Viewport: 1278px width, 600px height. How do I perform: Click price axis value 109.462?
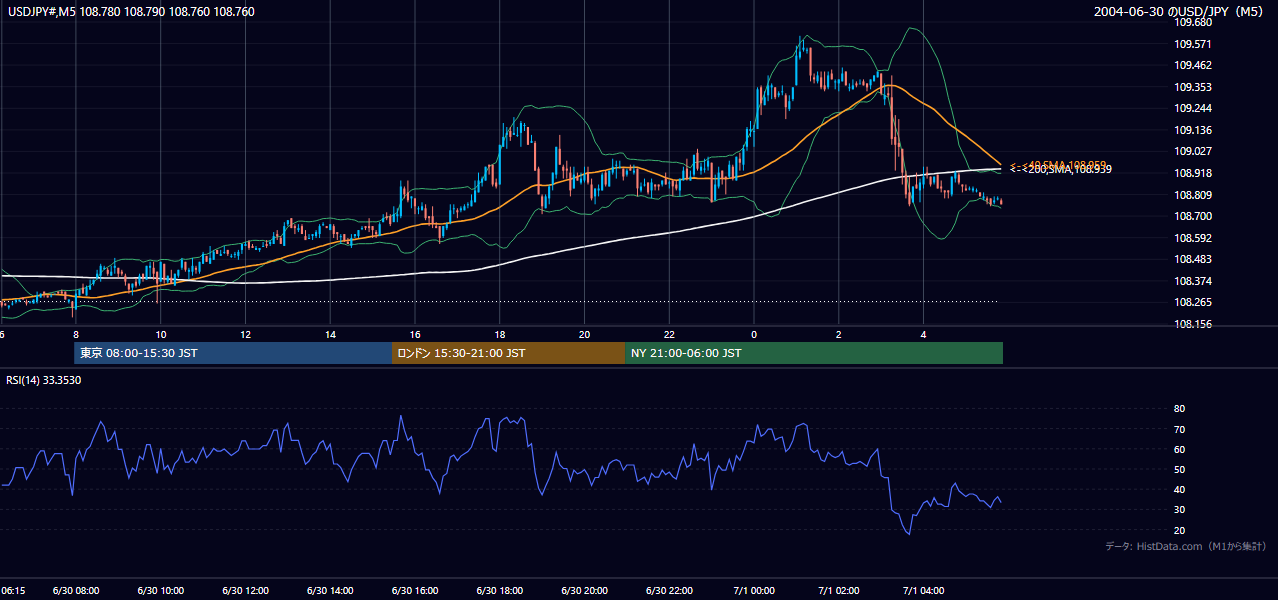[x=1193, y=66]
